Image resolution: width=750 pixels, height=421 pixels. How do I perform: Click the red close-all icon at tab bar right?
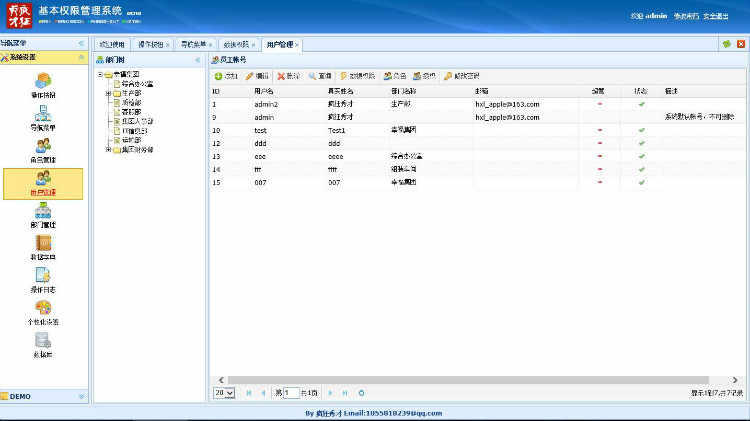pyautogui.click(x=741, y=44)
